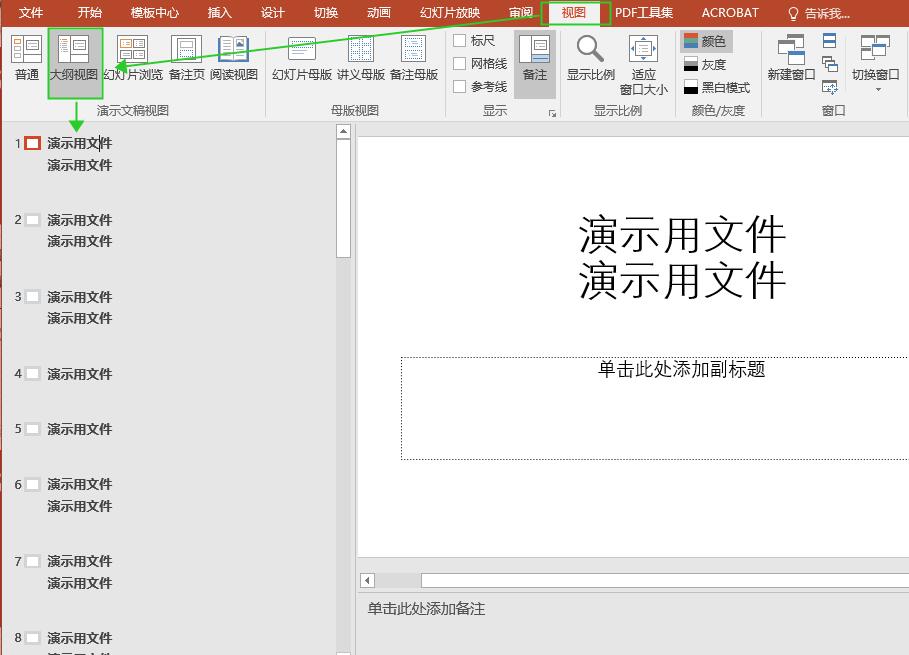Image resolution: width=909 pixels, height=655 pixels.
Task: Select Color (颜色) mode
Action: coord(706,41)
